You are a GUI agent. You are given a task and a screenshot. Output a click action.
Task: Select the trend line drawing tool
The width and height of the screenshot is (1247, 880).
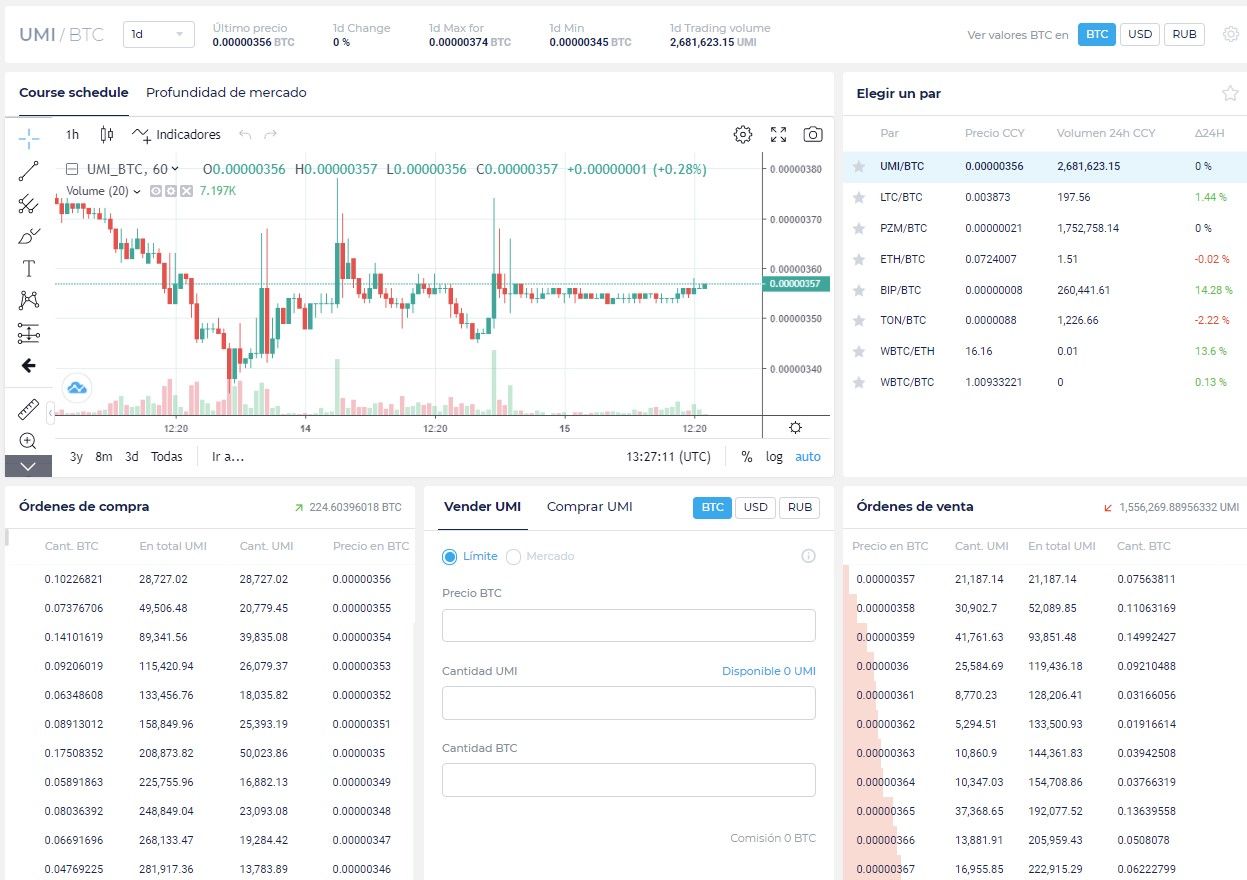click(x=28, y=170)
